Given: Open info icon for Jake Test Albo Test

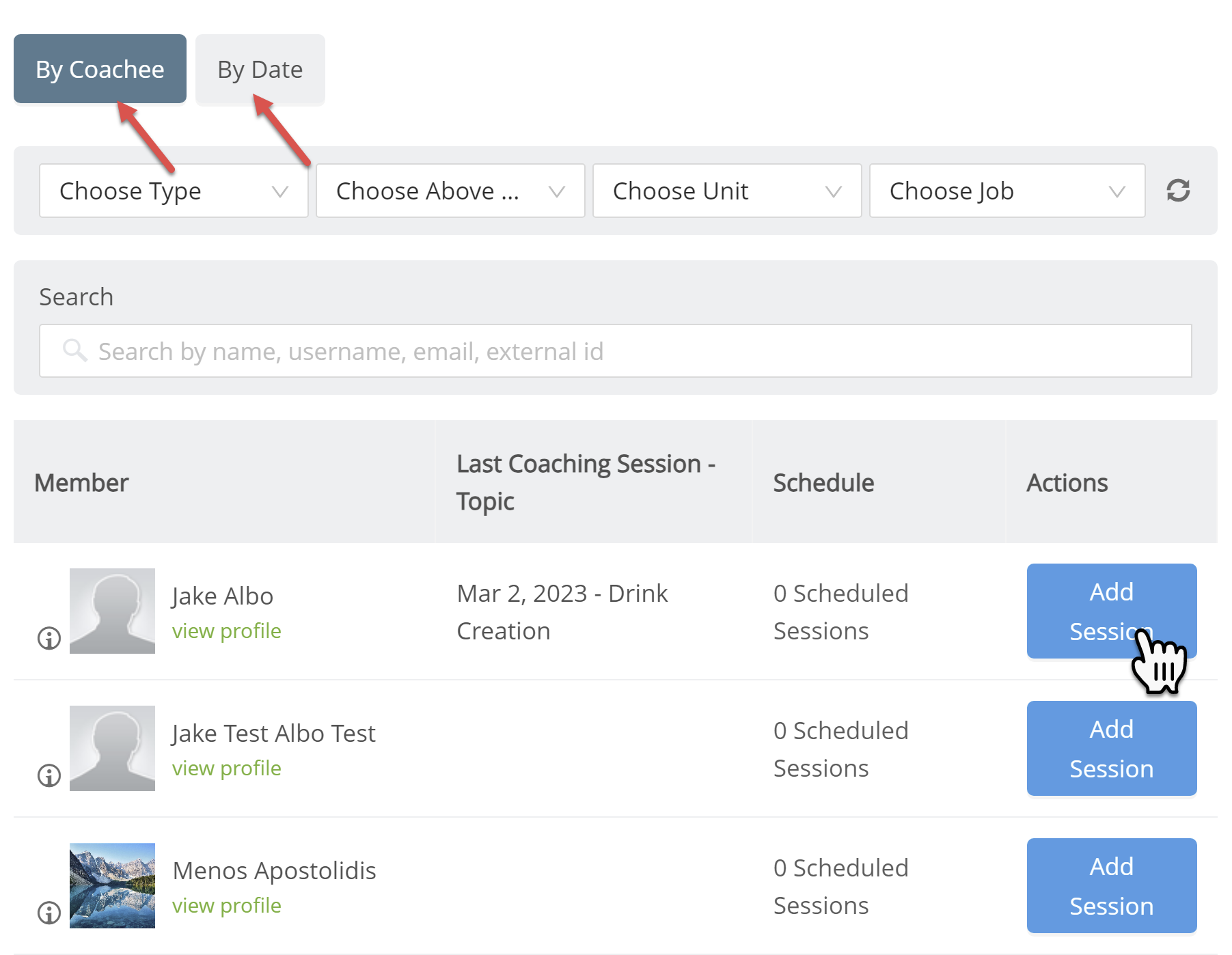Looking at the screenshot, I should [49, 775].
